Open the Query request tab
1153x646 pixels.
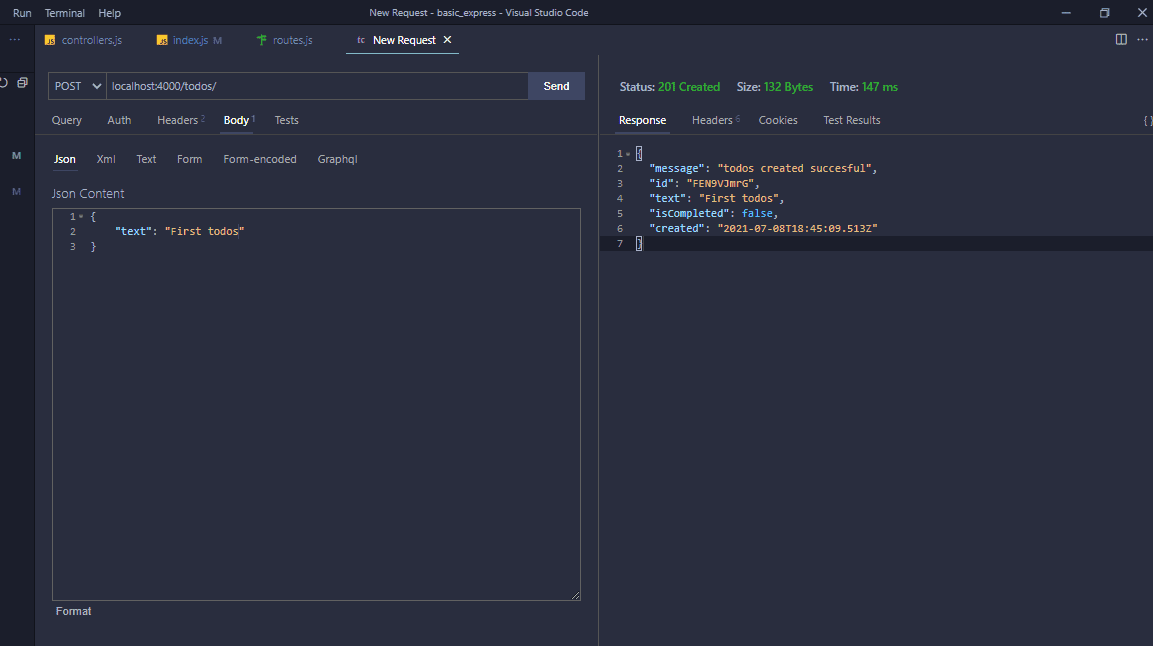coord(67,121)
